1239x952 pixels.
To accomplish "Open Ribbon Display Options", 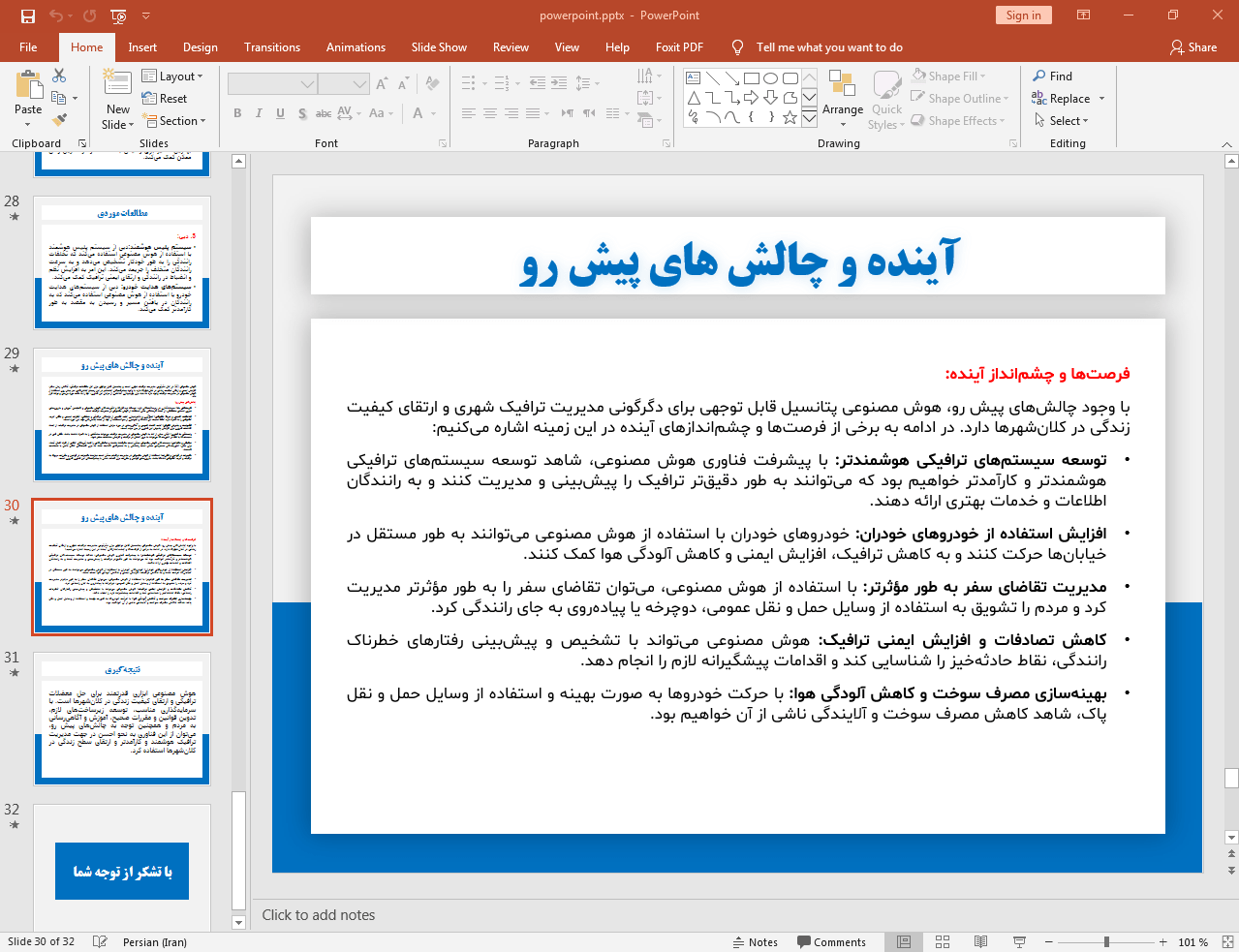I will click(1083, 15).
